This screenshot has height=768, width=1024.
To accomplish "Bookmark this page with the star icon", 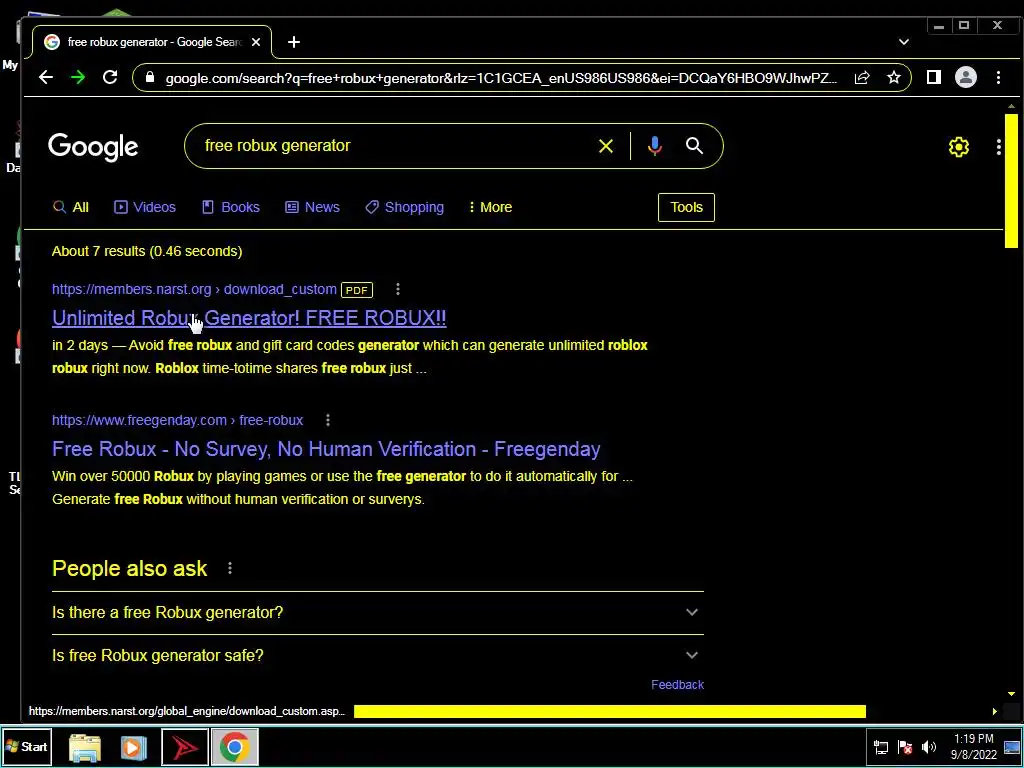I will click(894, 78).
